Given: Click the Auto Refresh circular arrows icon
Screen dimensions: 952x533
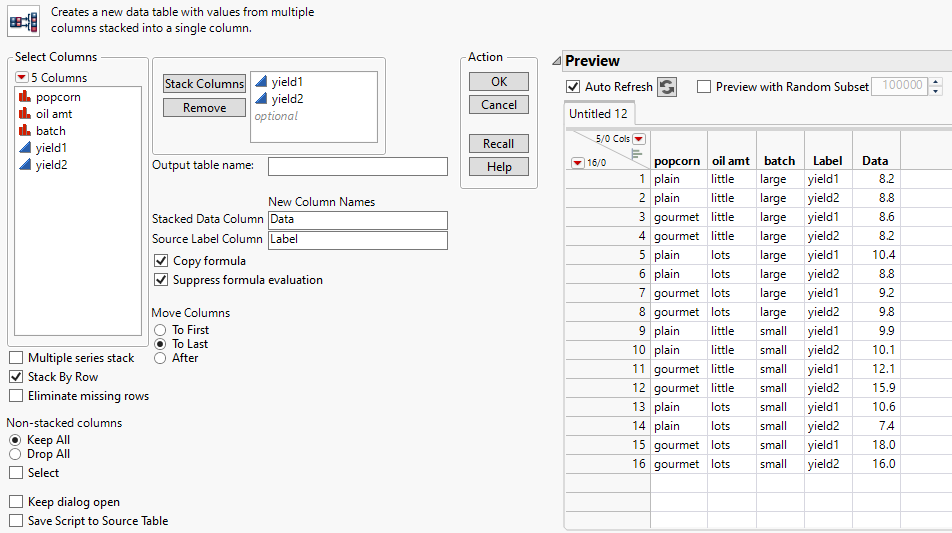Looking at the screenshot, I should click(x=667, y=87).
